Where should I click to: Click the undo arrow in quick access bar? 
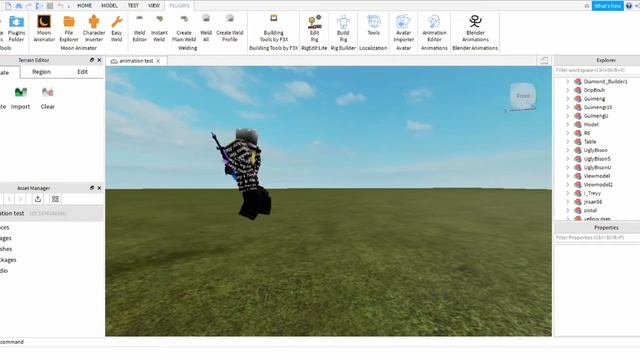(x=60, y=6)
